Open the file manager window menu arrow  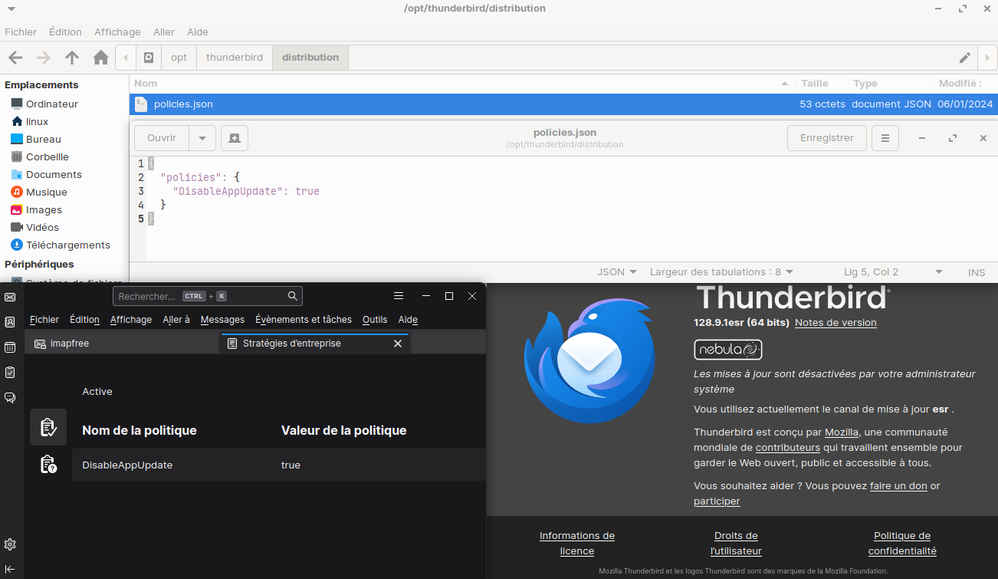click(11, 9)
